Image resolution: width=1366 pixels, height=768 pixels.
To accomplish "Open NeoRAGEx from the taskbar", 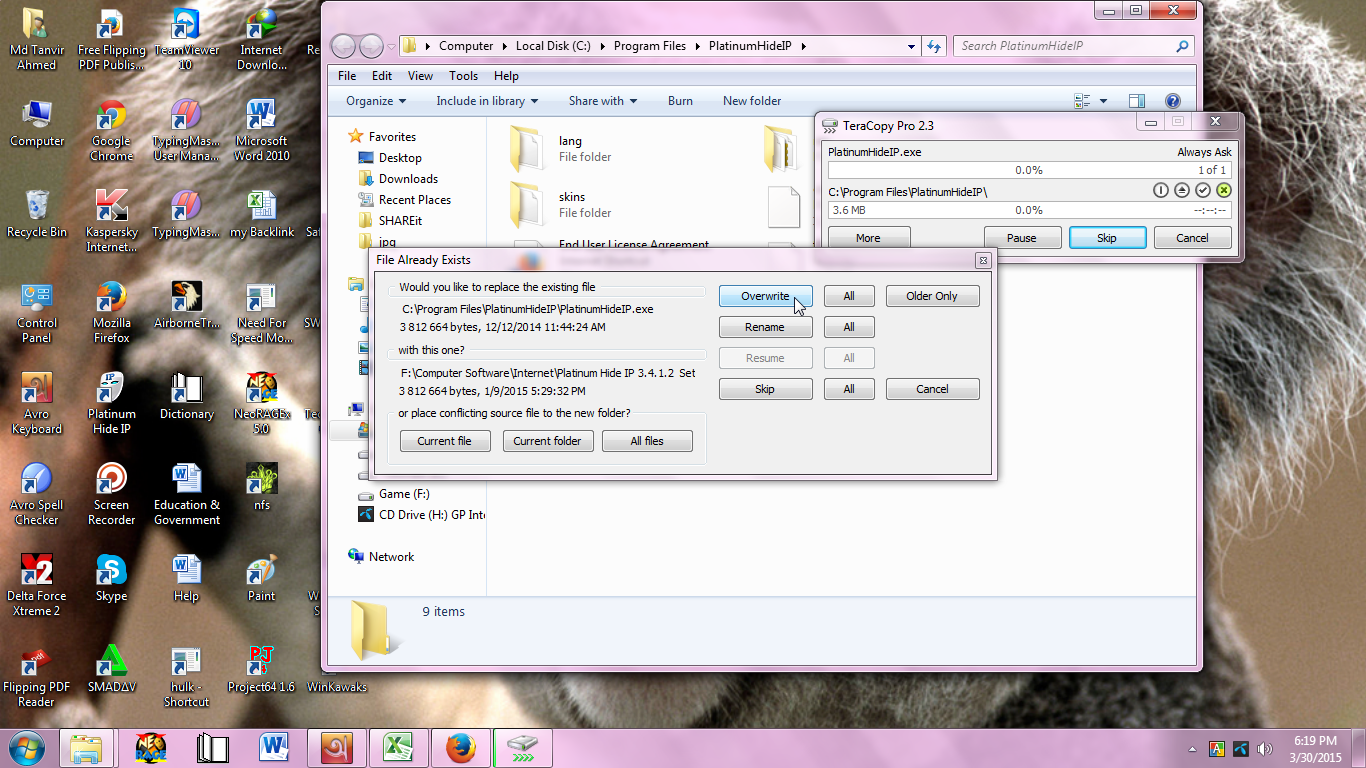I will point(150,748).
